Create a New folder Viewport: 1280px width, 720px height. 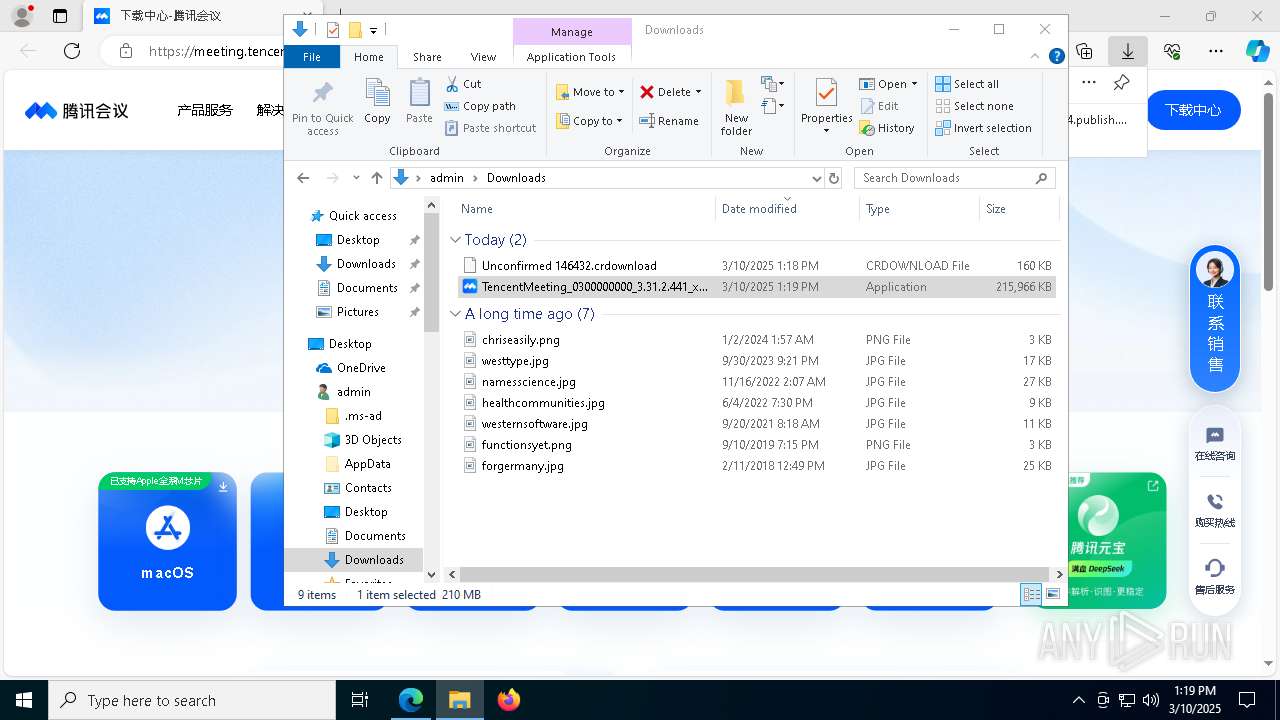(x=736, y=108)
